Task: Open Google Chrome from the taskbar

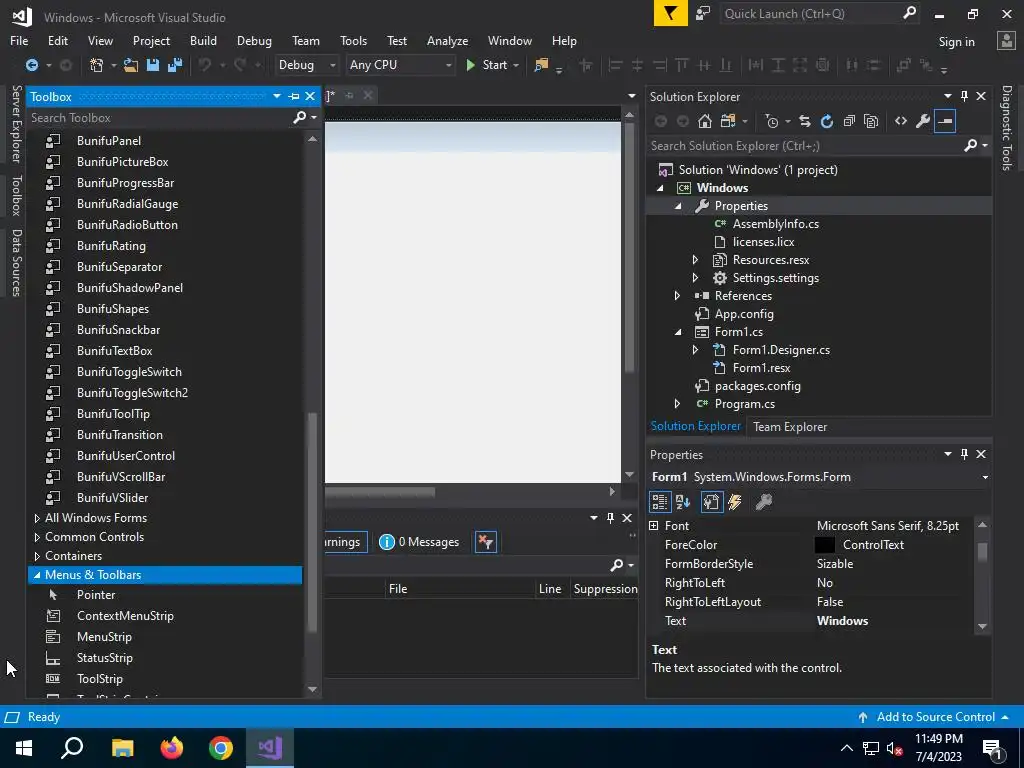Action: coord(221,748)
